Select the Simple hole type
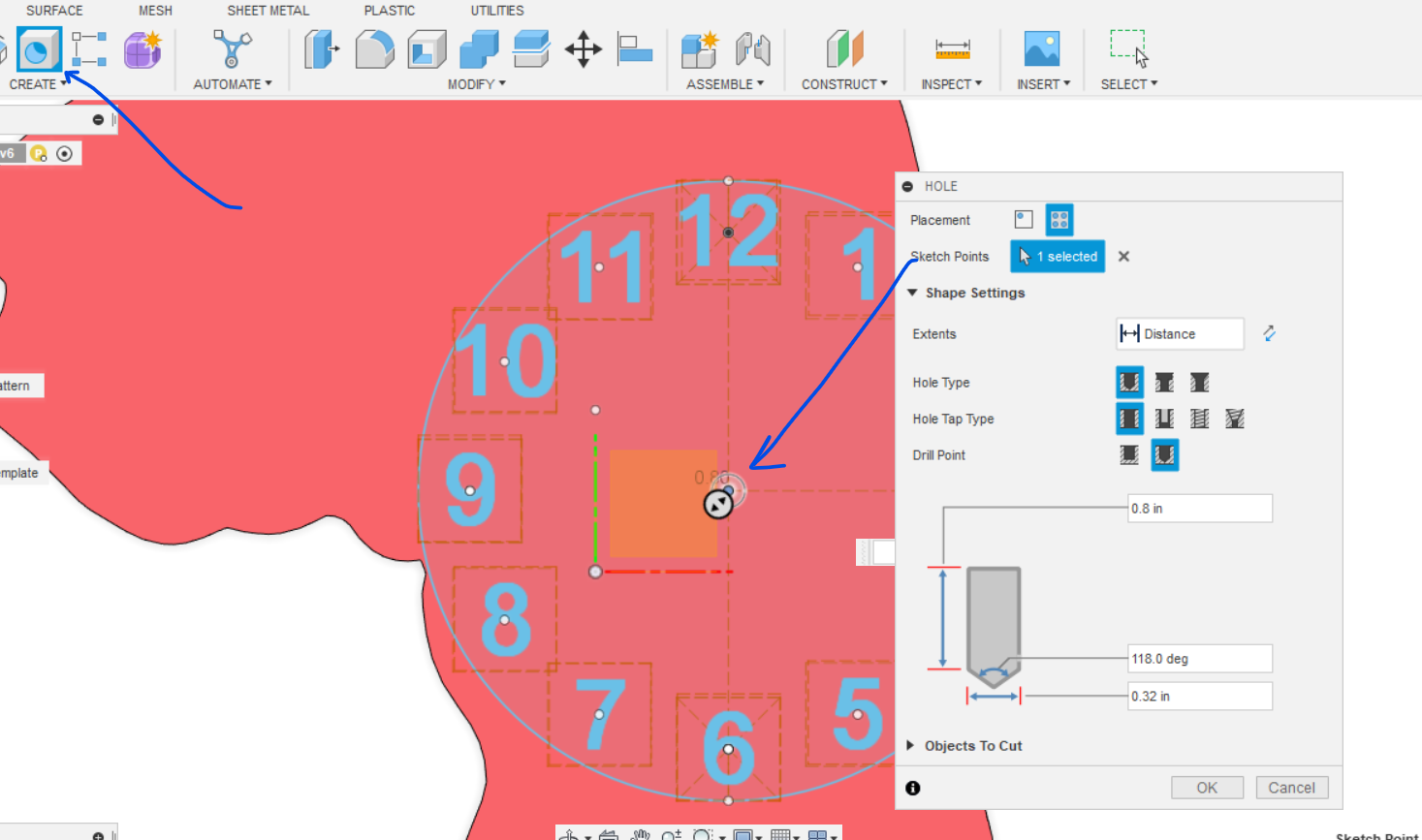This screenshot has height=840, width=1422. pyautogui.click(x=1129, y=382)
